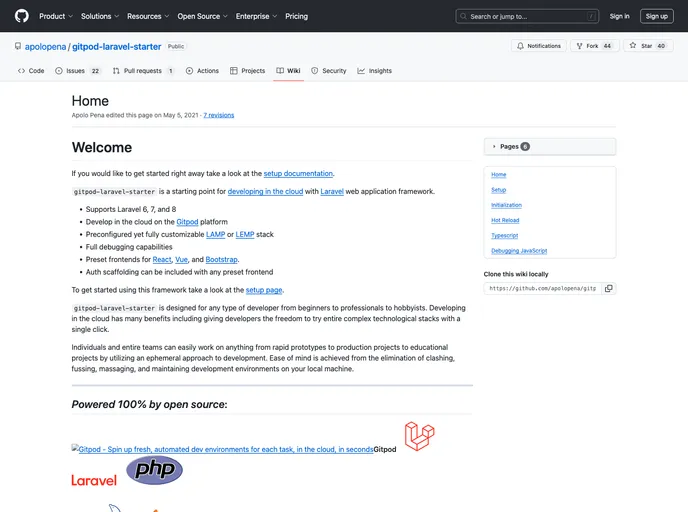
Task: Select the clone URL text field
Action: (543, 288)
